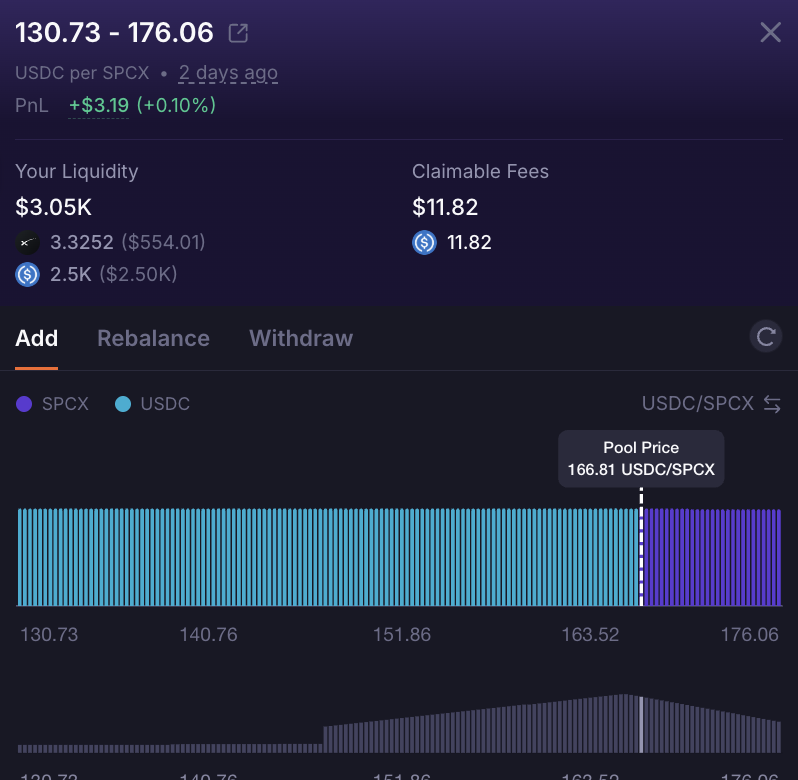This screenshot has width=798, height=780.
Task: Click the USDC coin icon under Your Liquidity
Action: tap(27, 275)
